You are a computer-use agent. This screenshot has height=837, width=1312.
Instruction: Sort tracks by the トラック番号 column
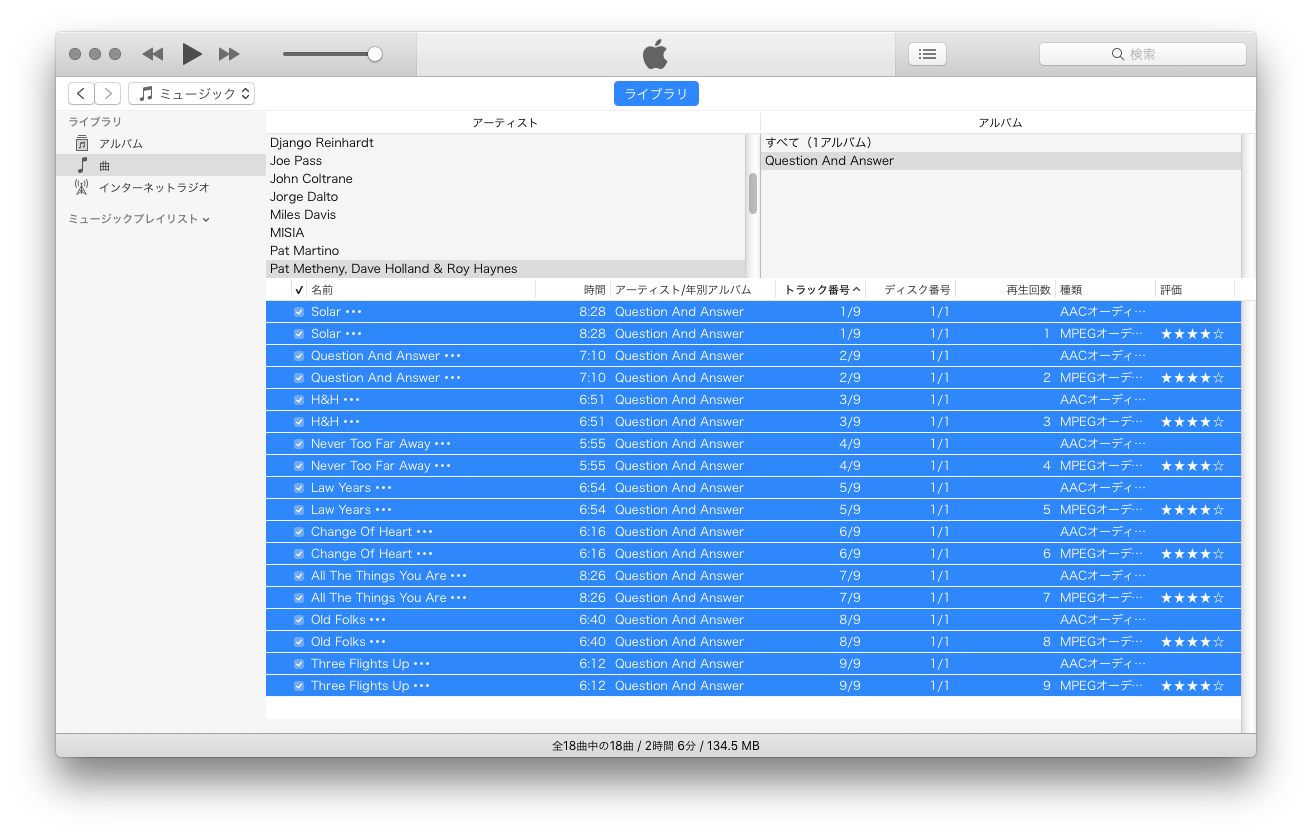coord(820,290)
